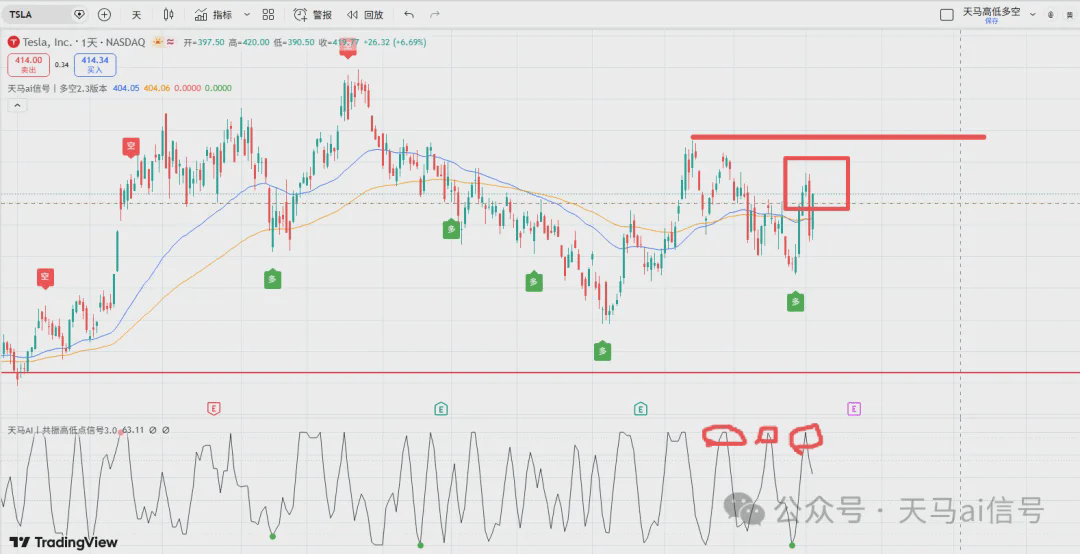Viewport: 1080px width, 554px height.
Task: Click the rightmost top toolbar icon
Action: (1070, 14)
